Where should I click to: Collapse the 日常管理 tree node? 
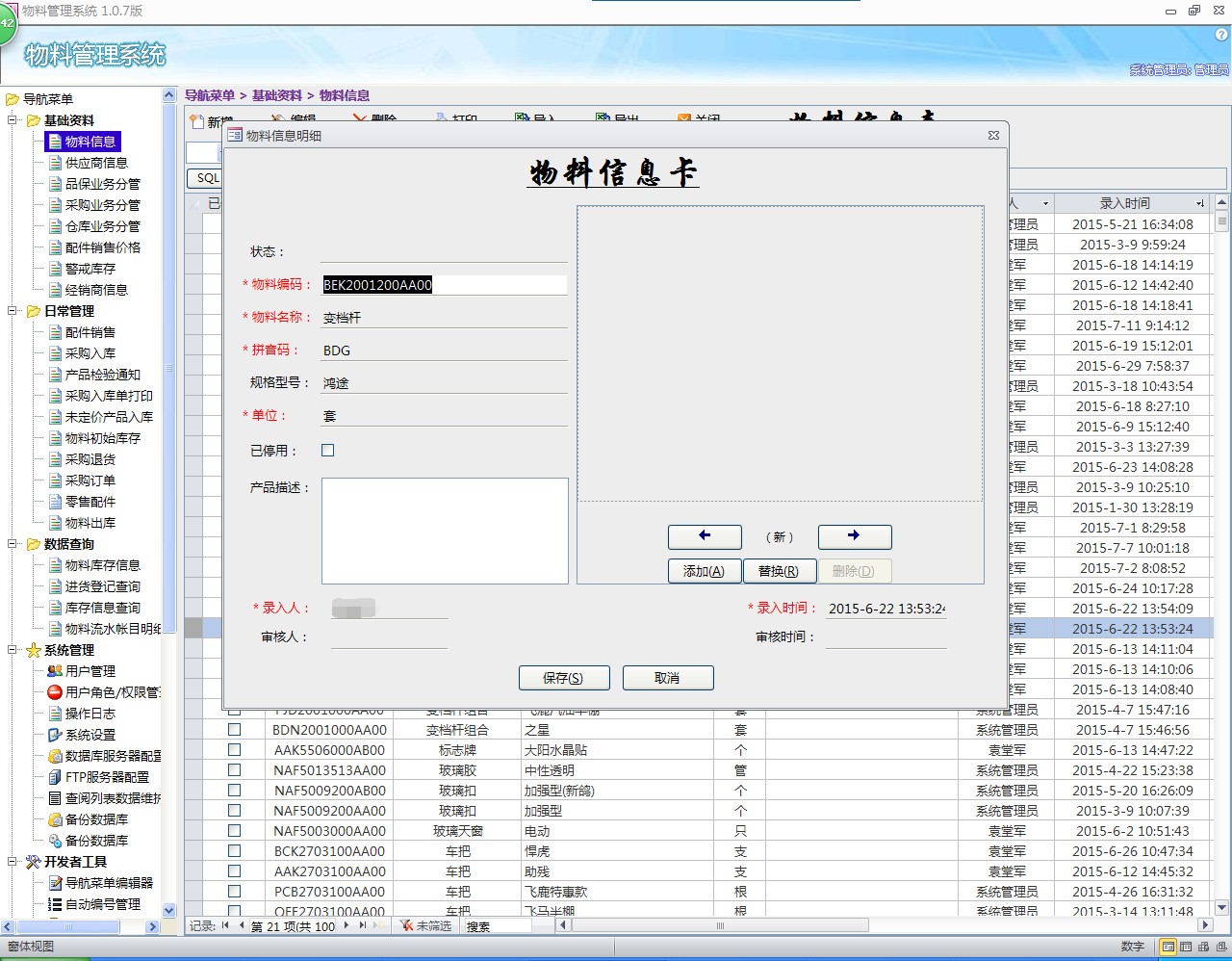coord(13,311)
